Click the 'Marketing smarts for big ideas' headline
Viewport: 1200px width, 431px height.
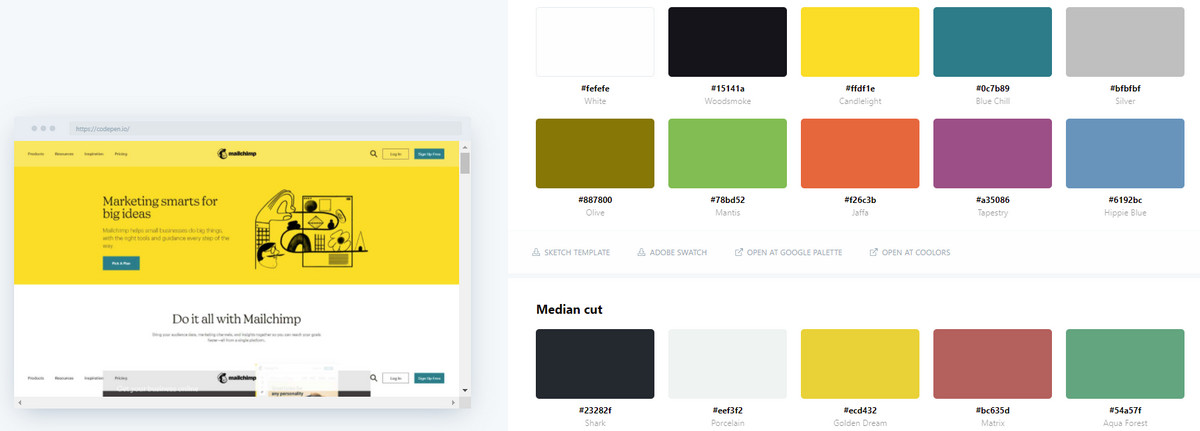tap(160, 207)
